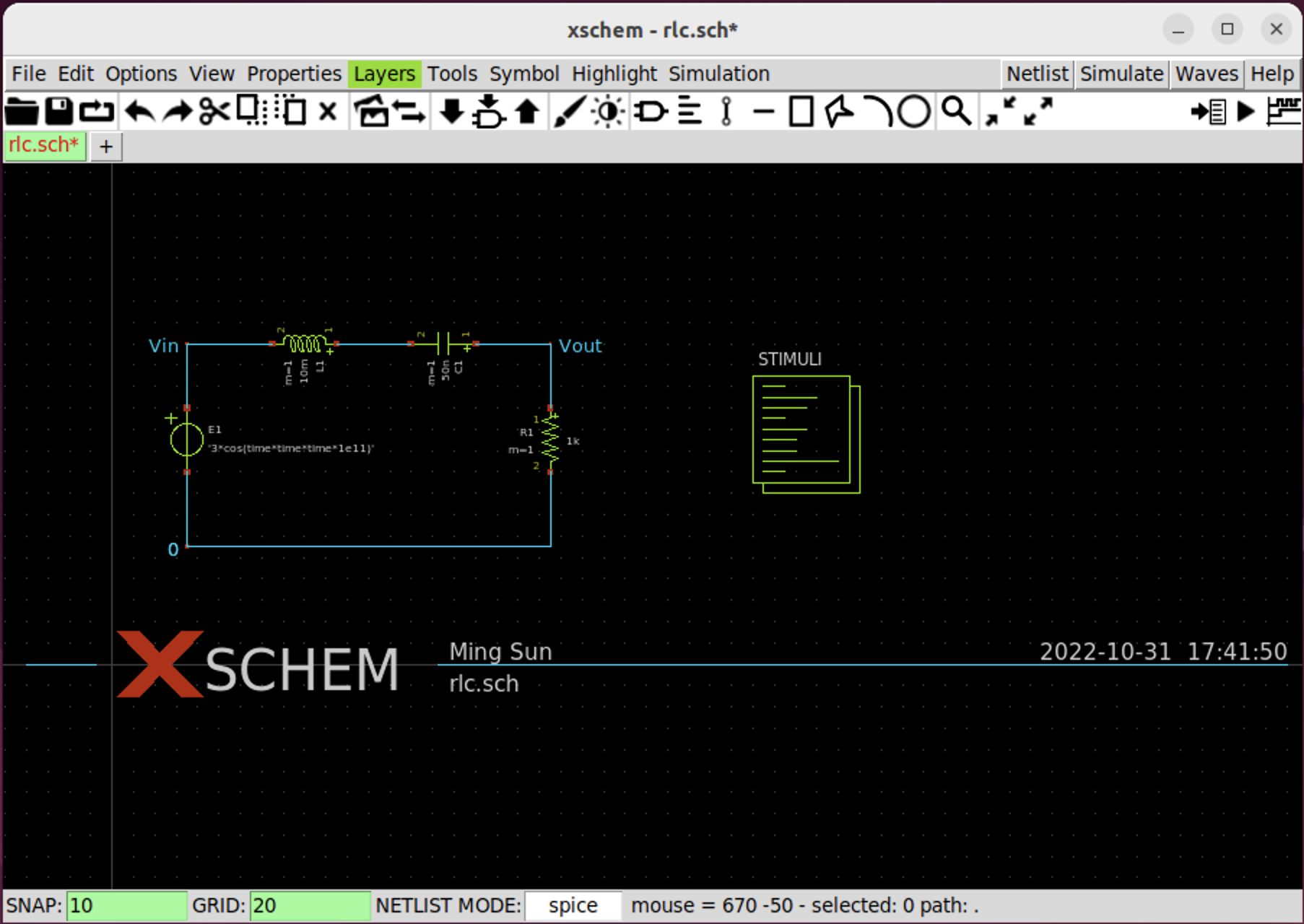Click the insert text lines icon
This screenshot has width=1304, height=924.
(689, 112)
